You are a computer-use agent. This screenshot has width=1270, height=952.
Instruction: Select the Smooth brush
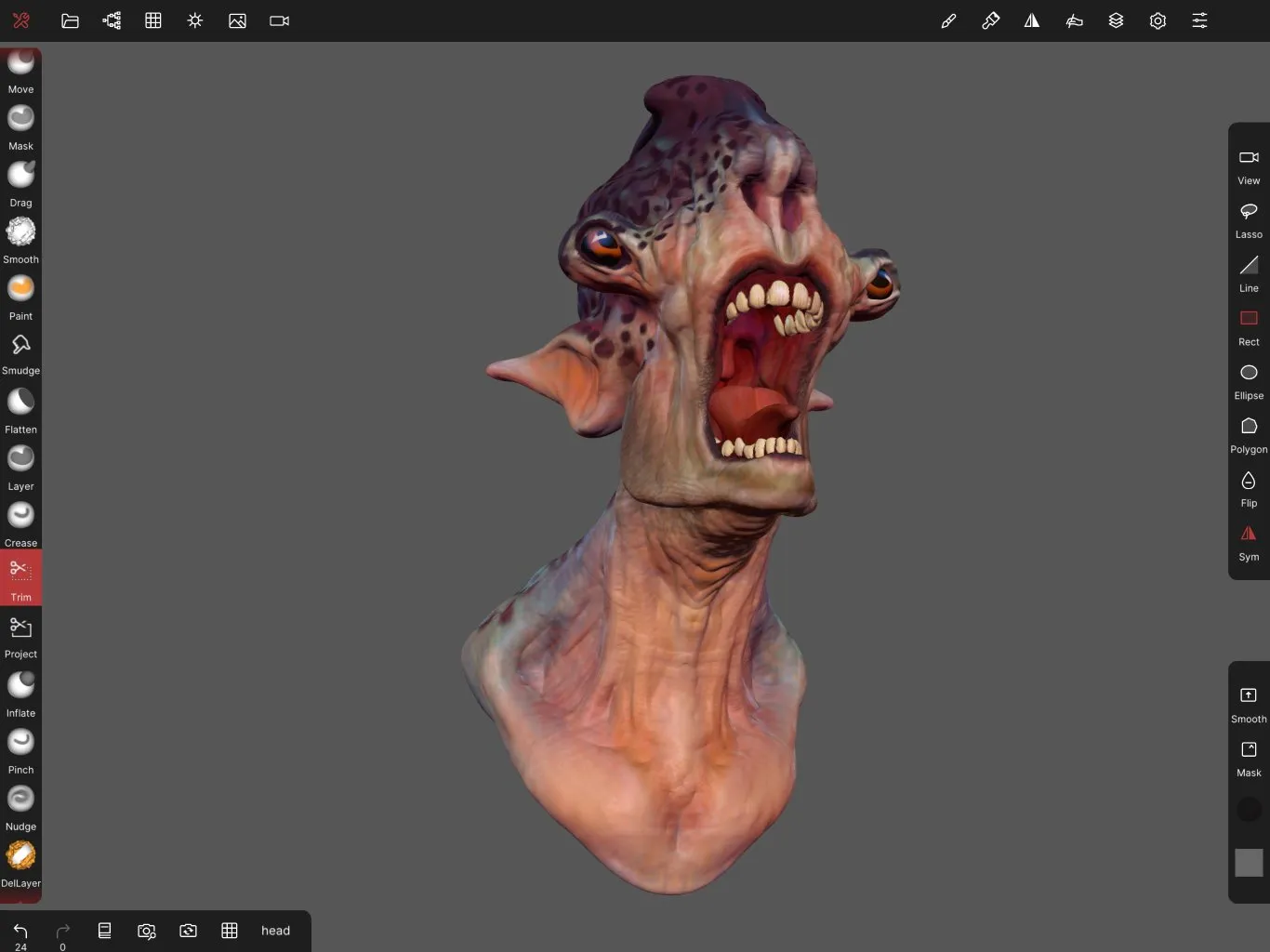tap(20, 239)
